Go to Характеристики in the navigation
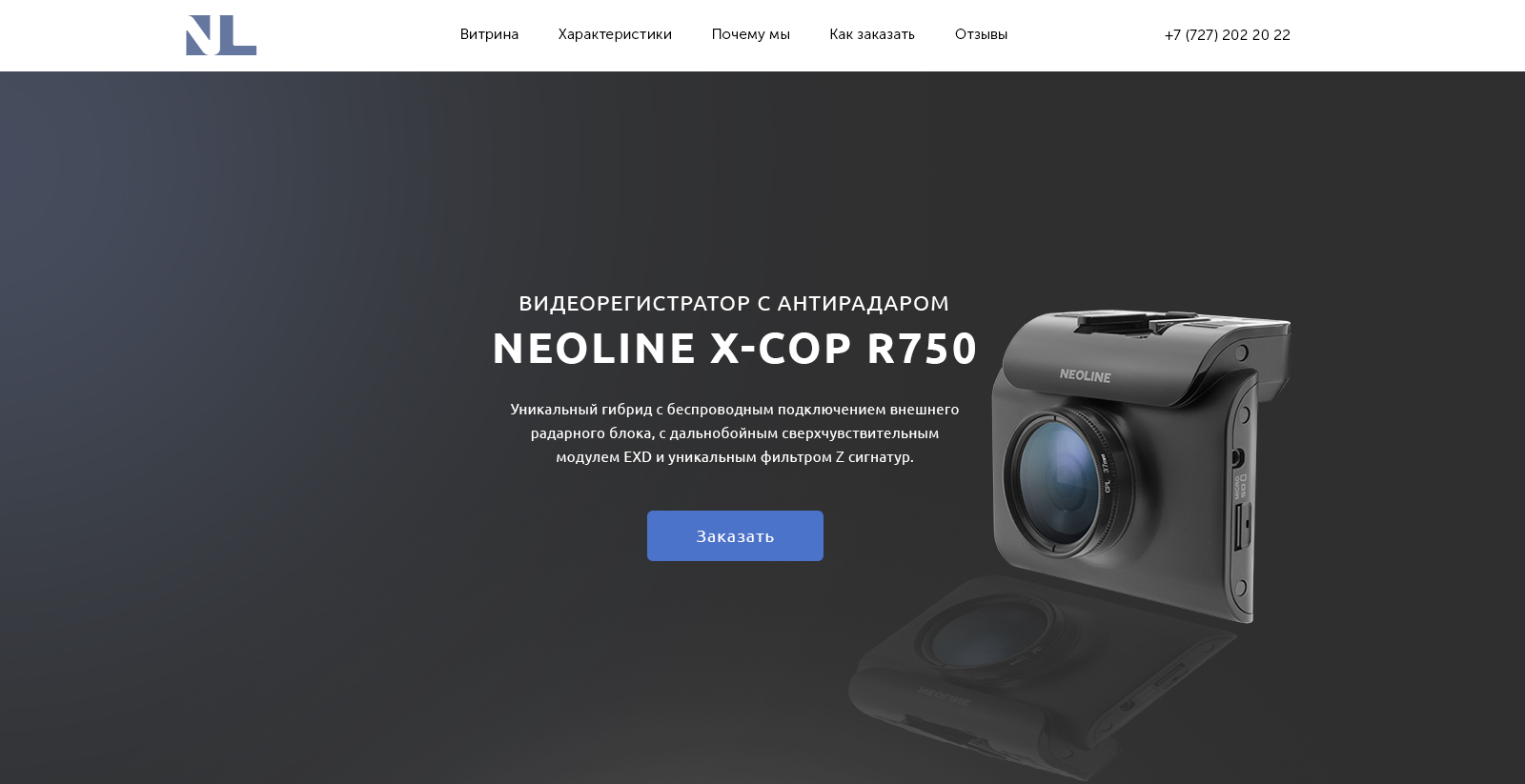The width and height of the screenshot is (1525, 784). point(615,34)
